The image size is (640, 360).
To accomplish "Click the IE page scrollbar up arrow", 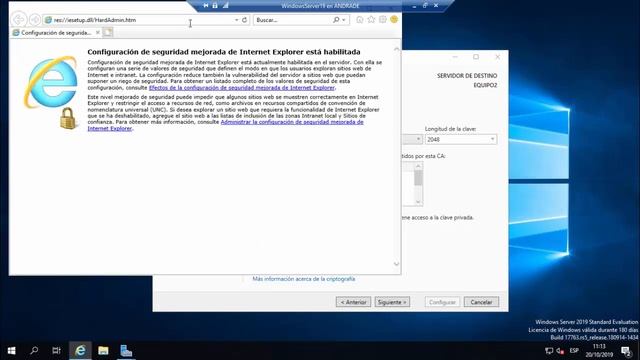I will tap(396, 49).
